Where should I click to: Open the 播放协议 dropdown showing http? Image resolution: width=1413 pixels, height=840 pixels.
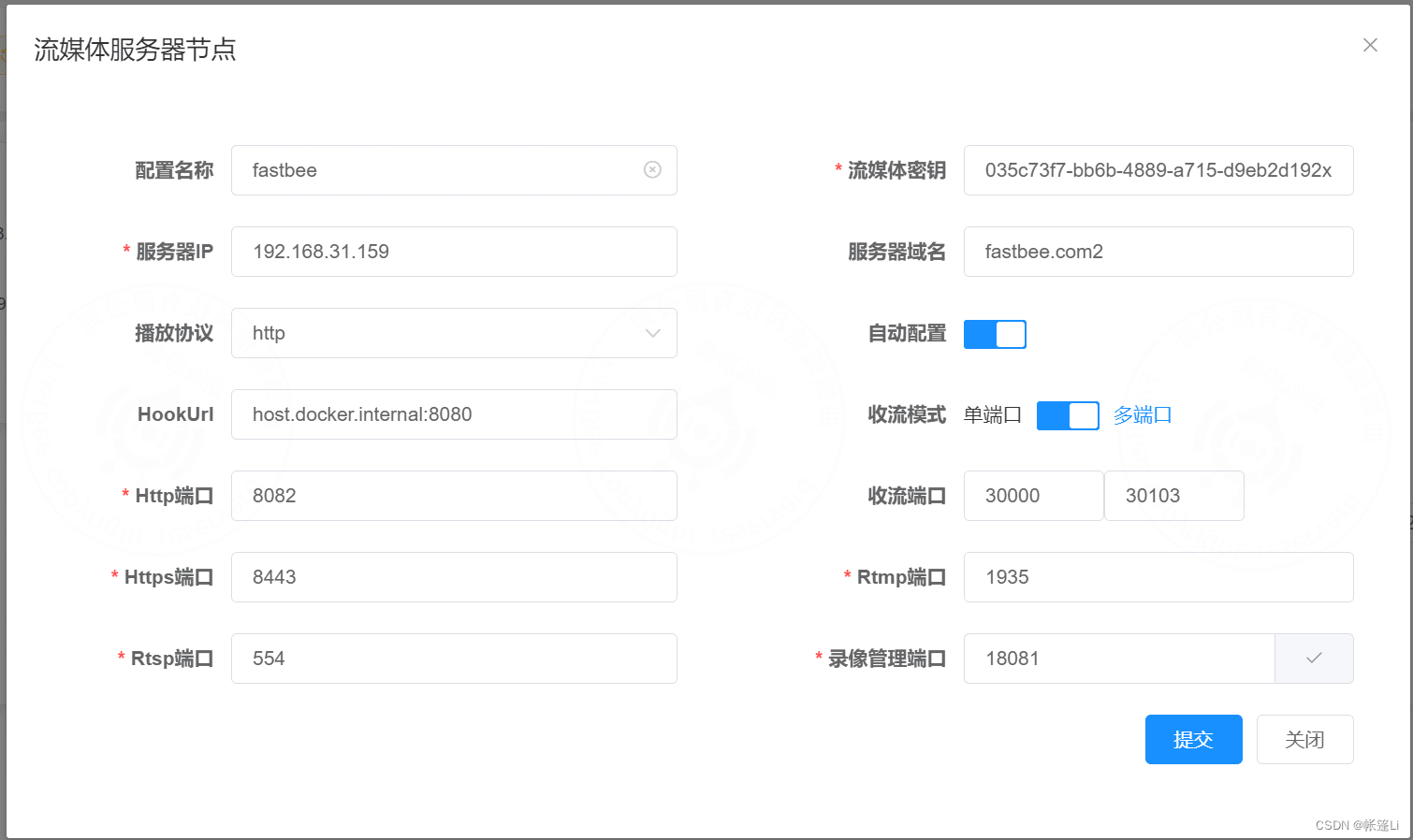point(454,333)
